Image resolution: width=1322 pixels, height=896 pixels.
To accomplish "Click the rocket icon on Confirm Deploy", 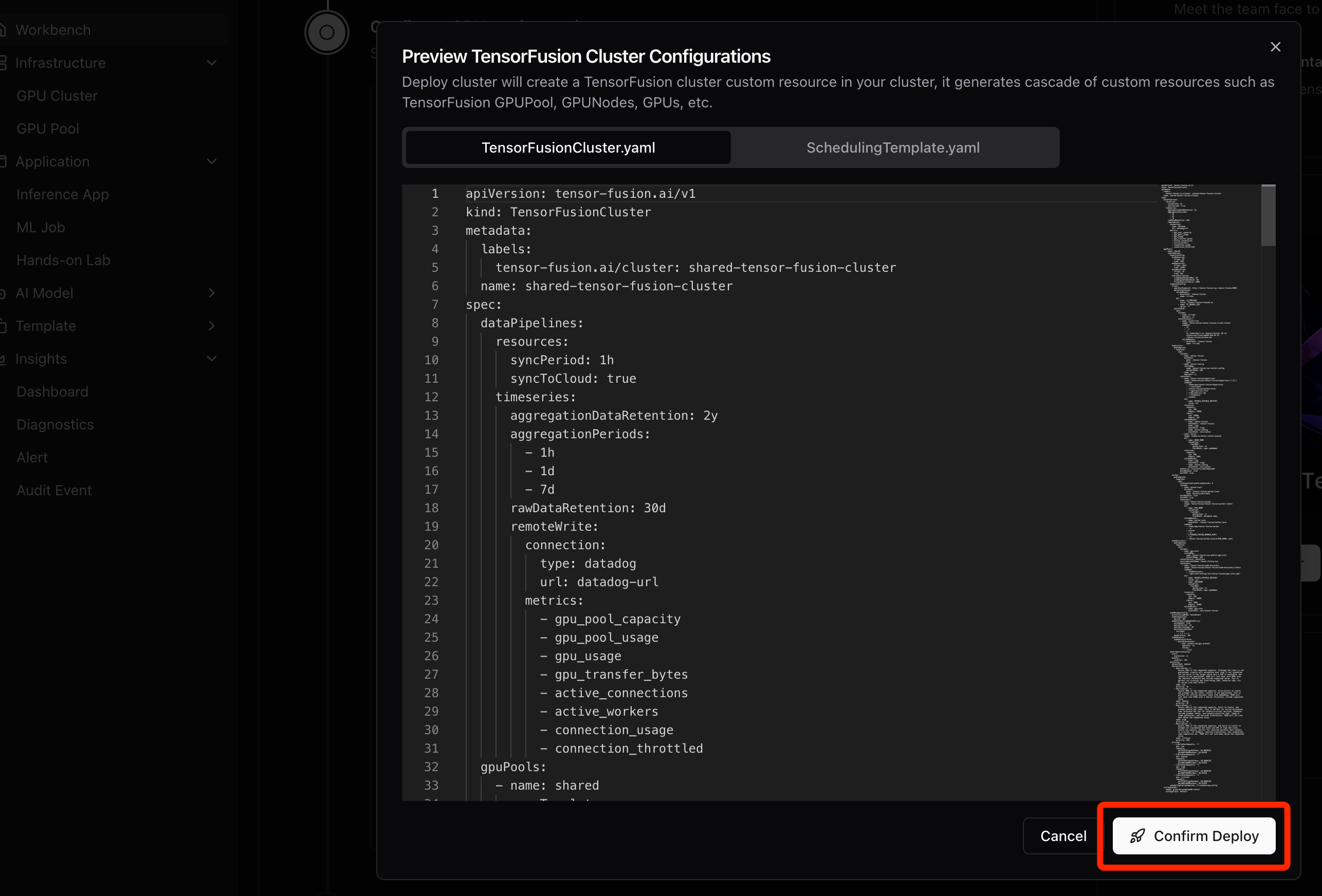I will point(1136,836).
